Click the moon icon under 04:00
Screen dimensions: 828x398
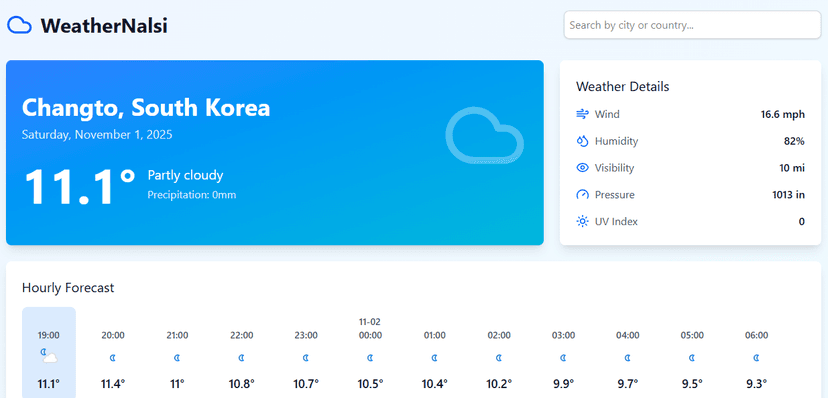point(628,358)
